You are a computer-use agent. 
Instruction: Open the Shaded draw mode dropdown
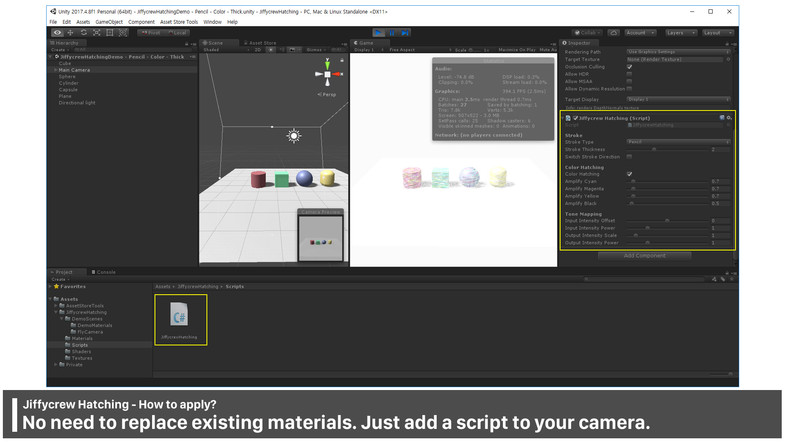(226, 50)
